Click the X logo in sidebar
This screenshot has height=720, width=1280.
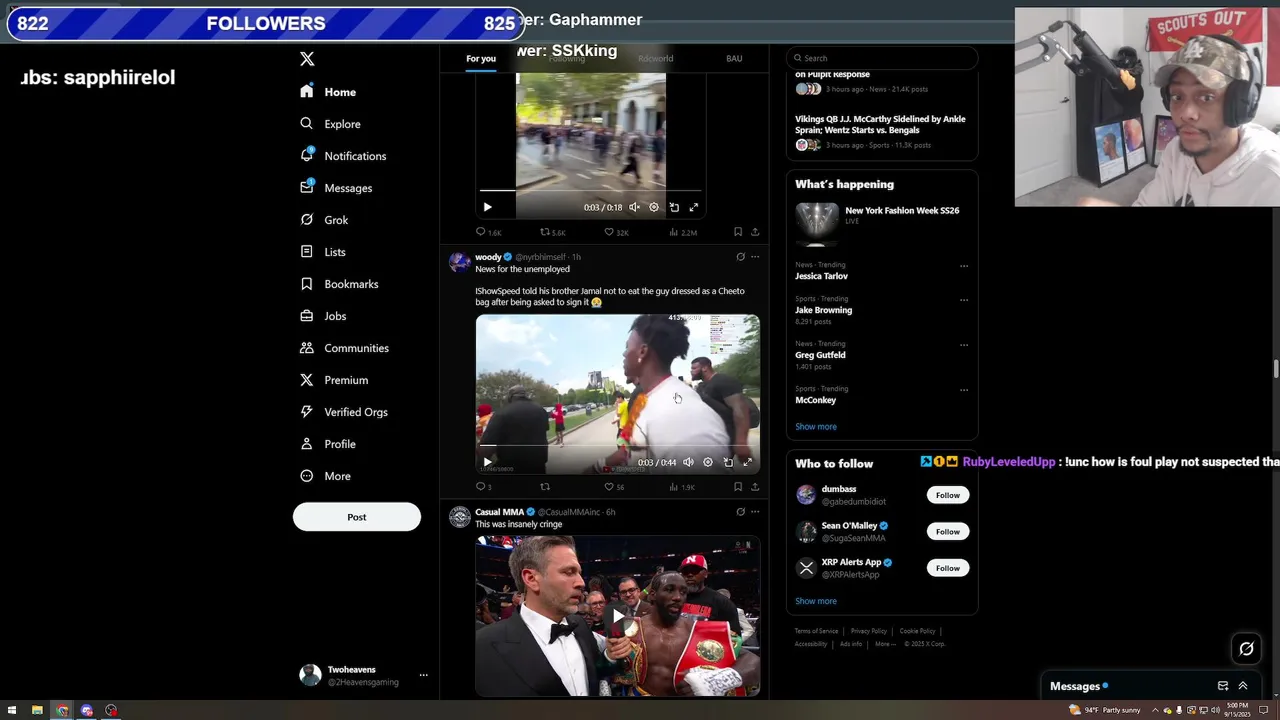pos(307,59)
